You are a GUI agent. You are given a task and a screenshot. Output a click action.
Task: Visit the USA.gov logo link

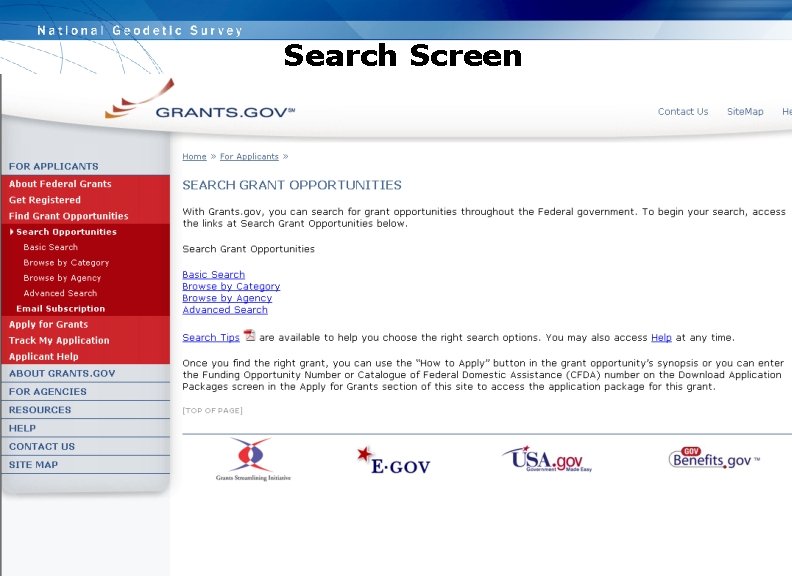pos(547,459)
